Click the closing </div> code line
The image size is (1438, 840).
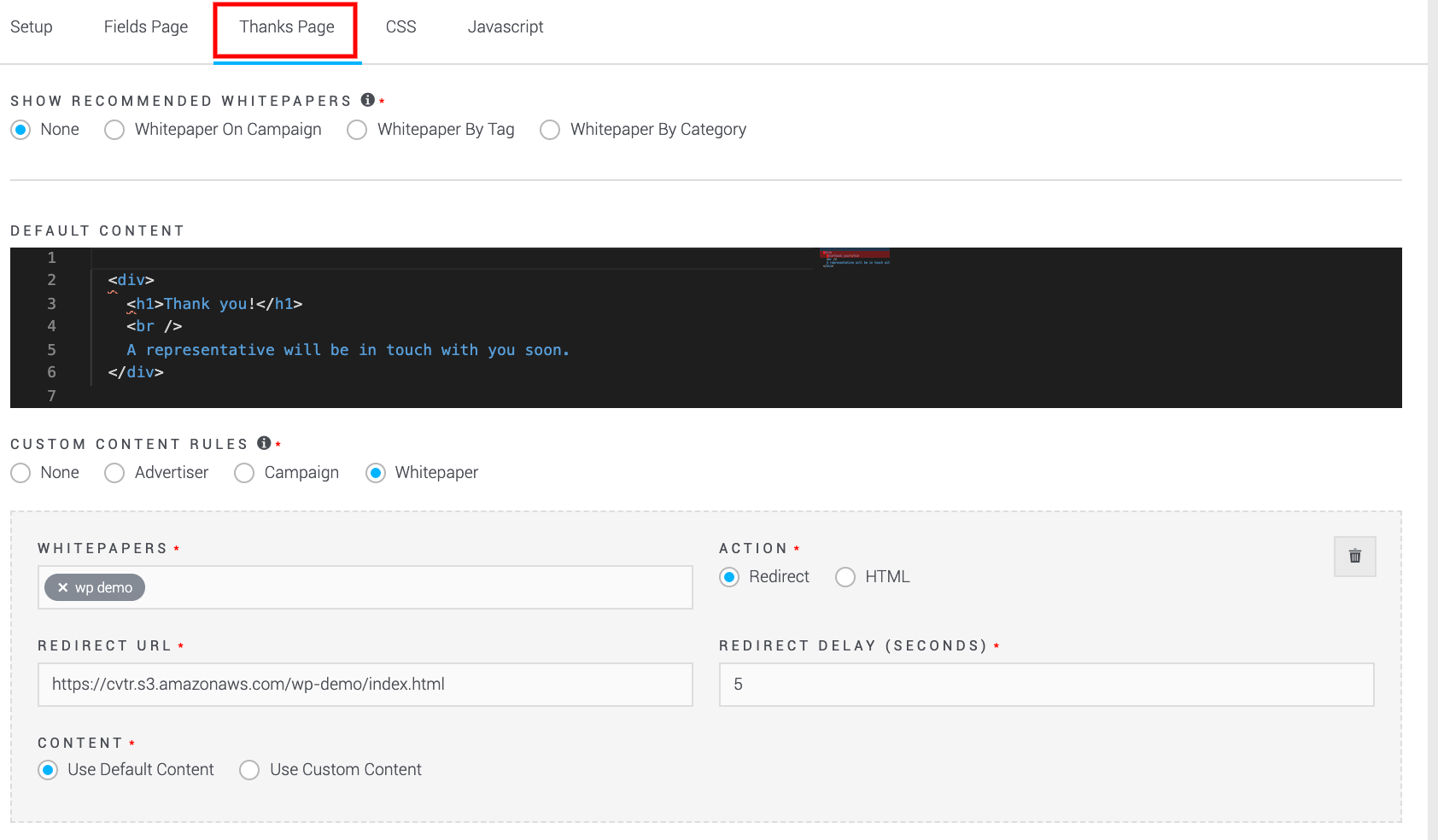tap(136, 372)
